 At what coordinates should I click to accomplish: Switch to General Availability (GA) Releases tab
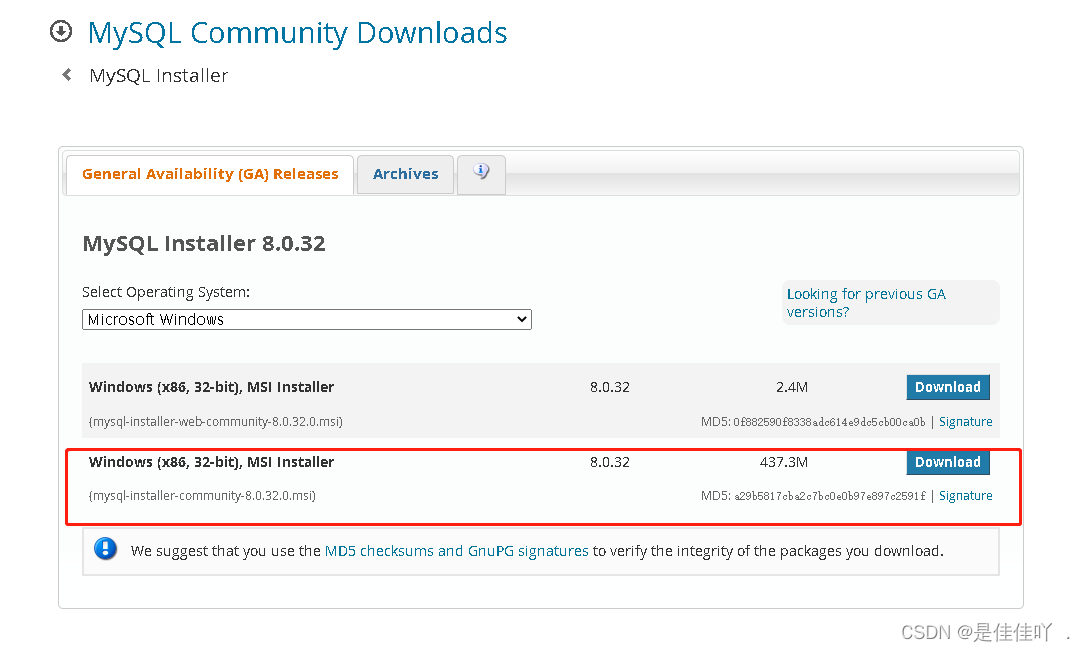click(210, 174)
